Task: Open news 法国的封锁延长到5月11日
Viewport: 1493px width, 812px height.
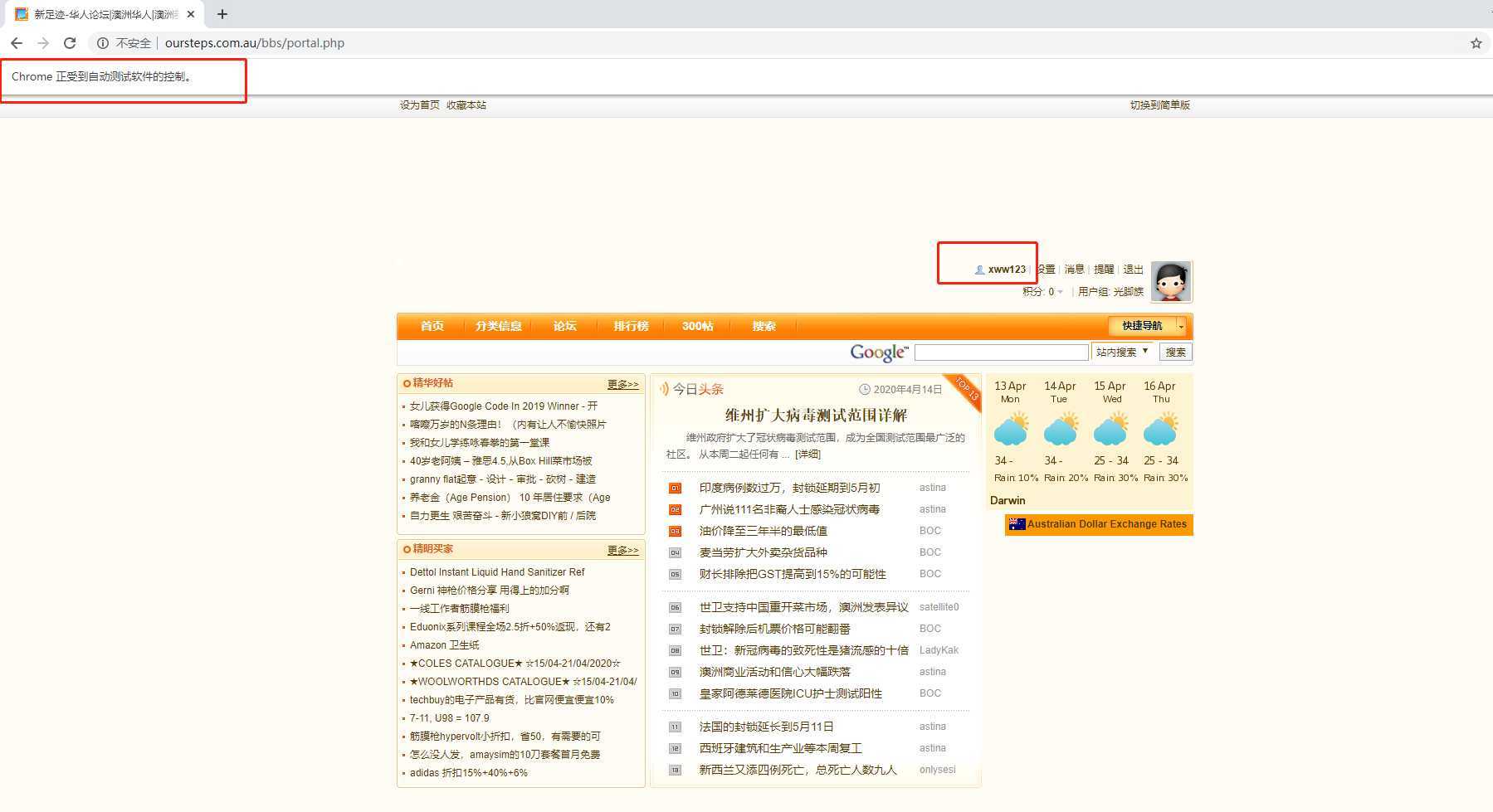Action: coord(766,727)
